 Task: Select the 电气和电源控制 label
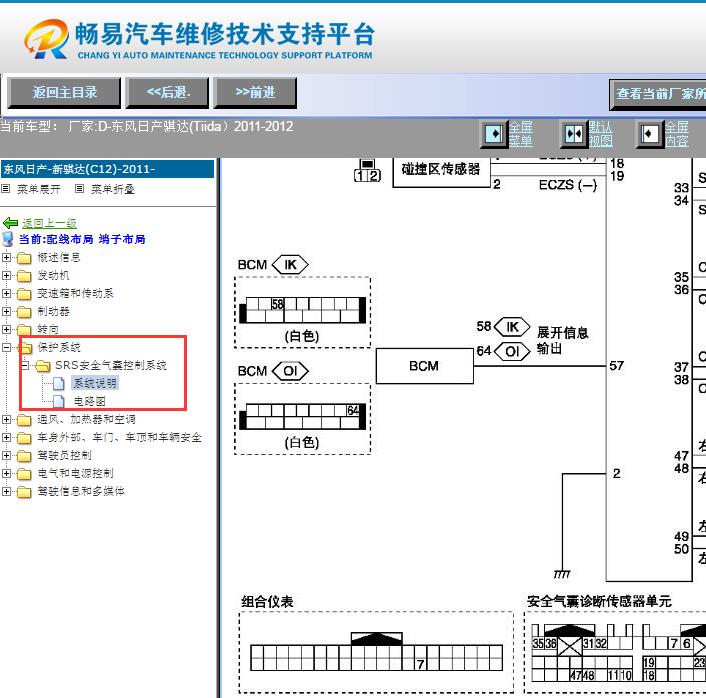tap(76, 473)
